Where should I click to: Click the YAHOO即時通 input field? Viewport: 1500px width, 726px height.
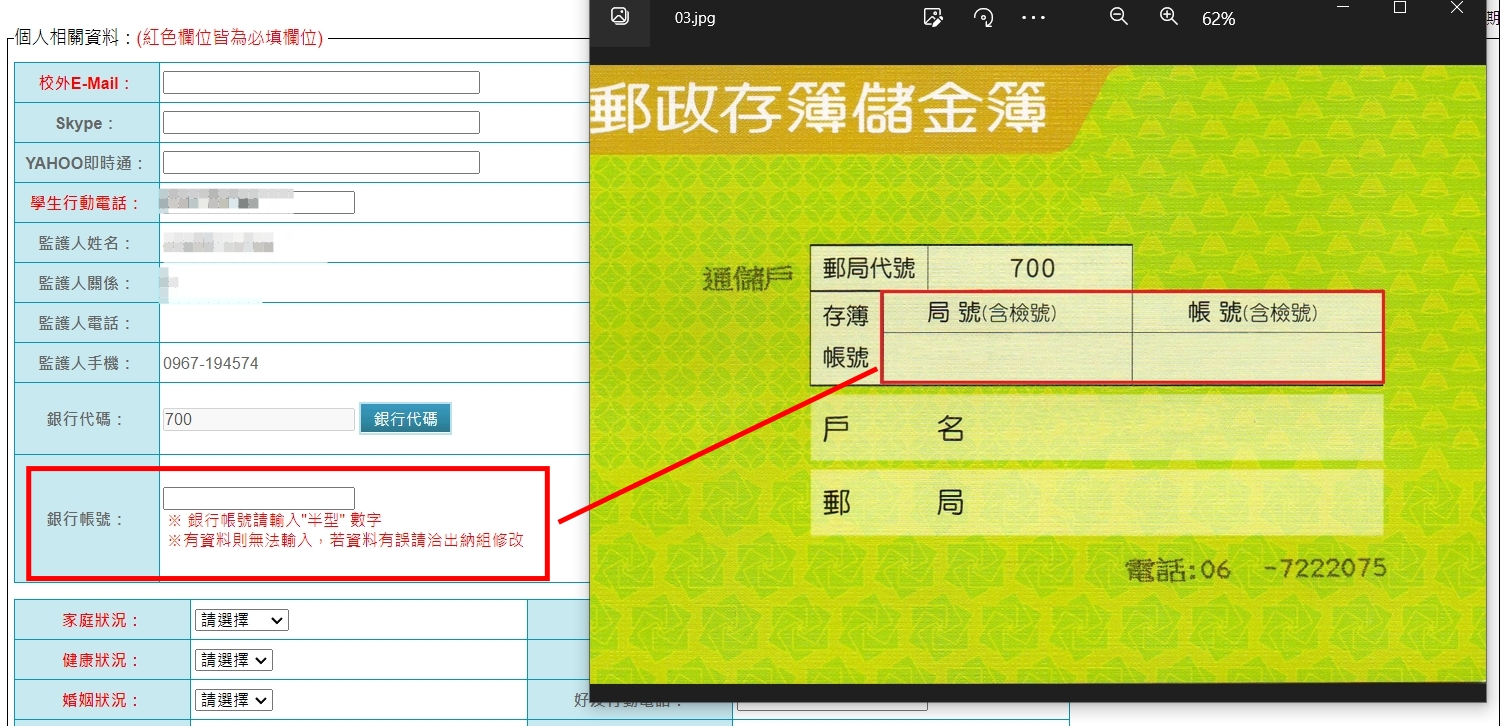[321, 162]
